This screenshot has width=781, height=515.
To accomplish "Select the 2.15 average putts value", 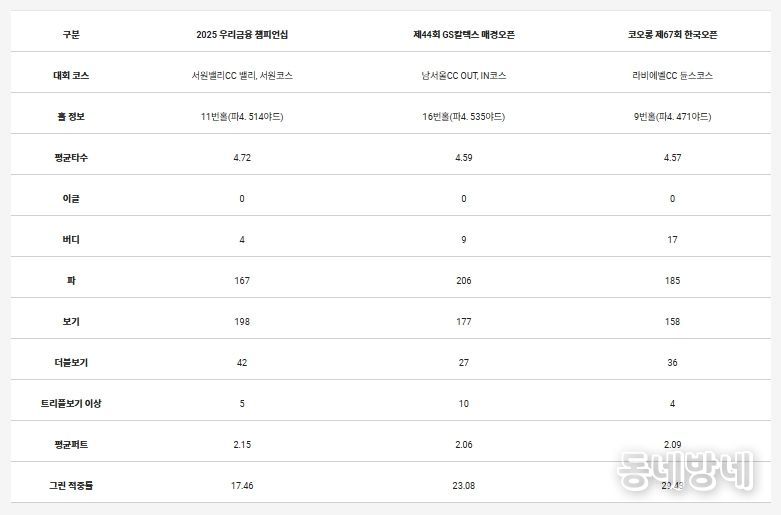I will (x=242, y=444).
